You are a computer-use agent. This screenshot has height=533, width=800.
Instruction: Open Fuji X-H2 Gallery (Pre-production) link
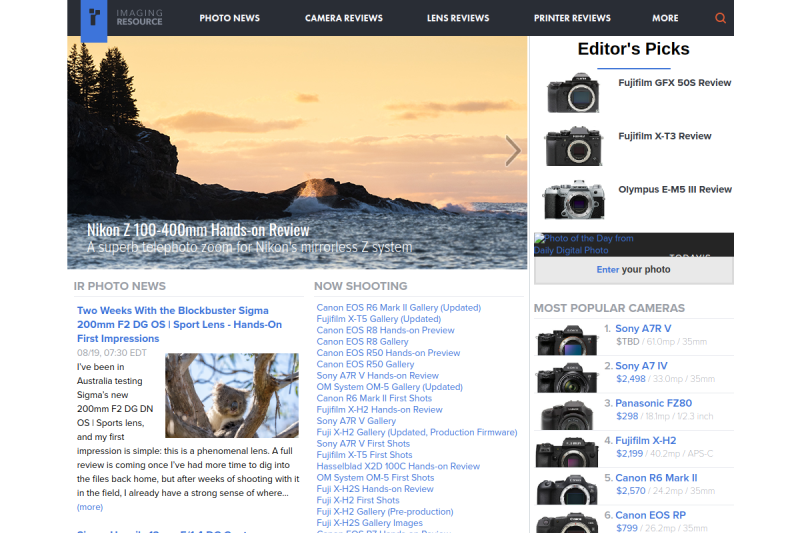[385, 512]
